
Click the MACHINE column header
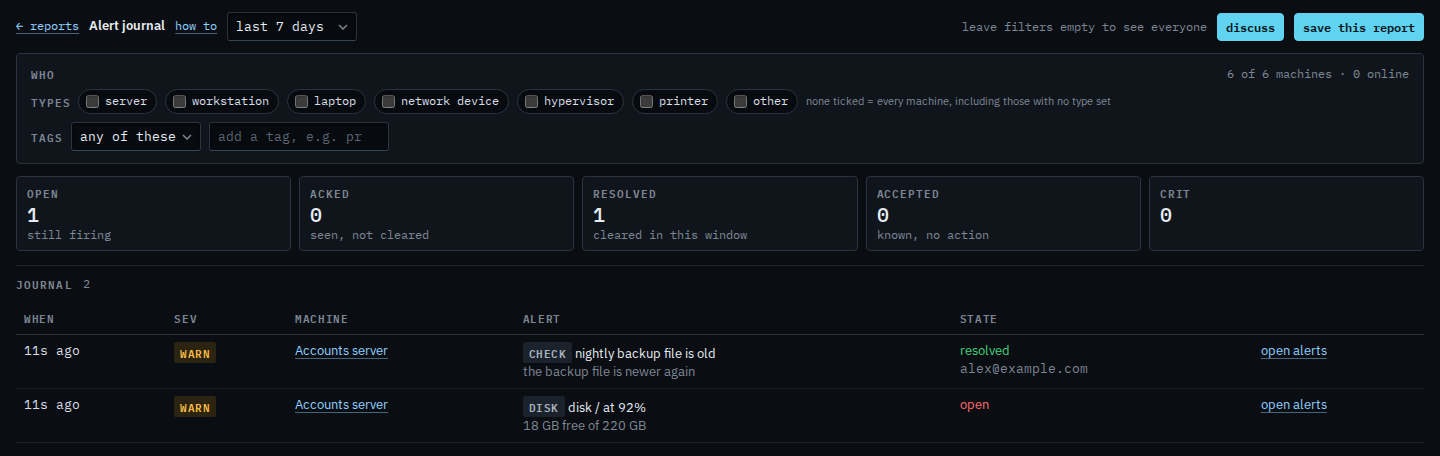[321, 319]
